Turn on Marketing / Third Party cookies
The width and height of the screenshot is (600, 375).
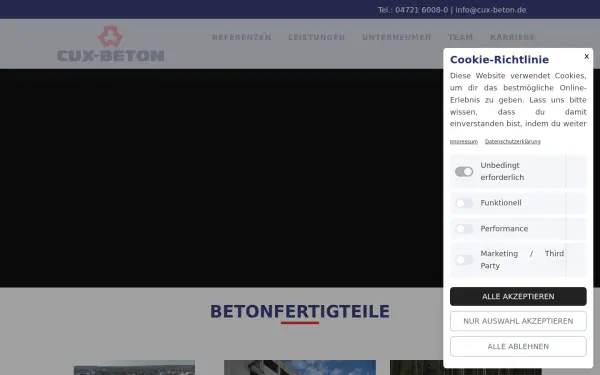tap(464, 260)
